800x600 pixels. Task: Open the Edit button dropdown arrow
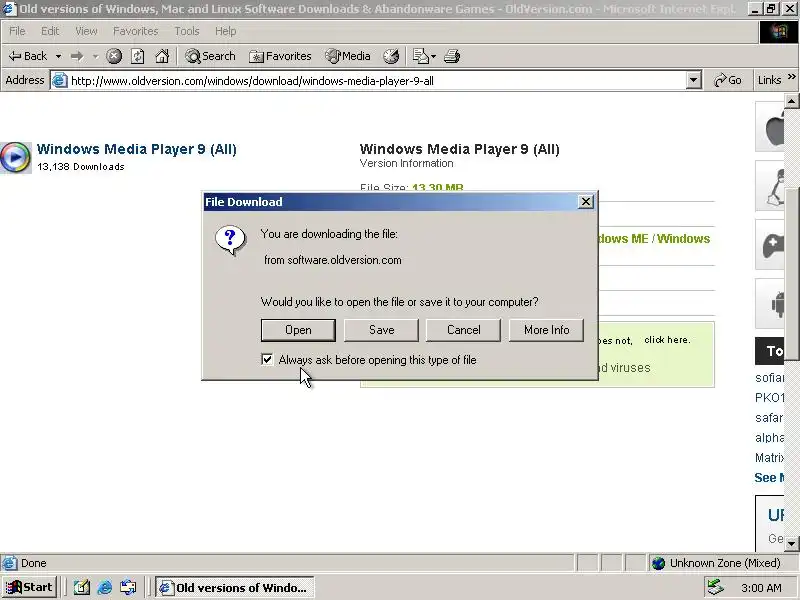[x=434, y=56]
